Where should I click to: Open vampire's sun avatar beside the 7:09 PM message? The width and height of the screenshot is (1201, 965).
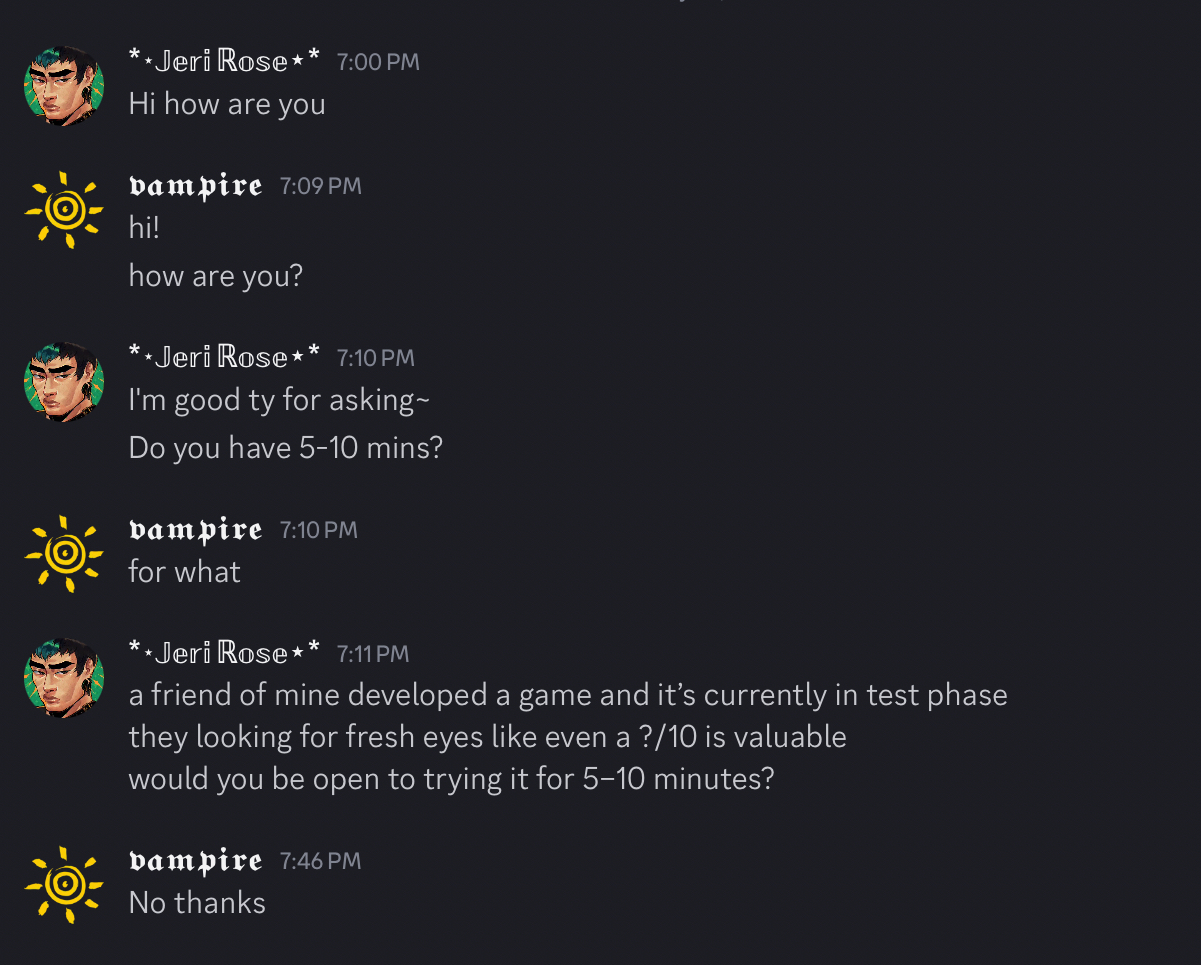pyautogui.click(x=64, y=209)
